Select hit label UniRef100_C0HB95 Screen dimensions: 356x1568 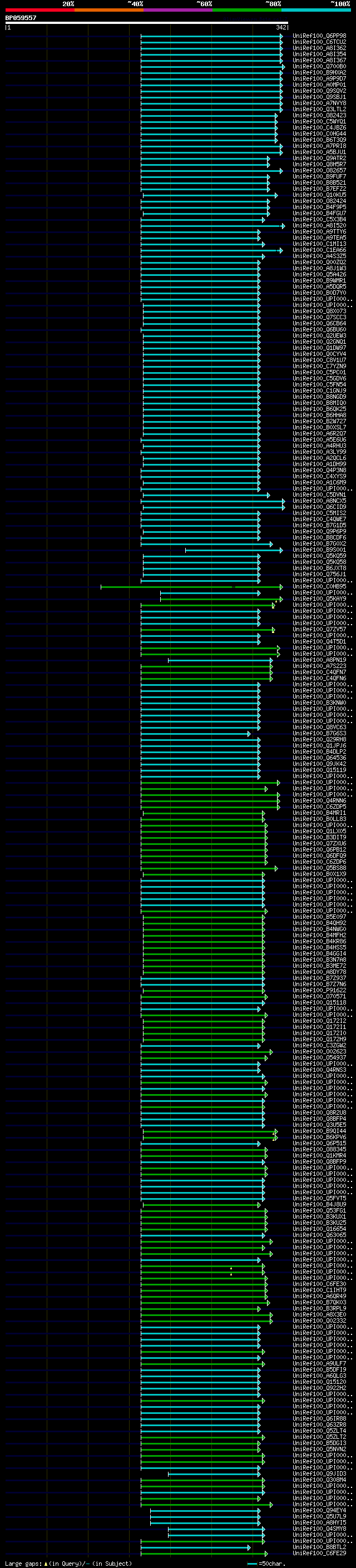319,586
